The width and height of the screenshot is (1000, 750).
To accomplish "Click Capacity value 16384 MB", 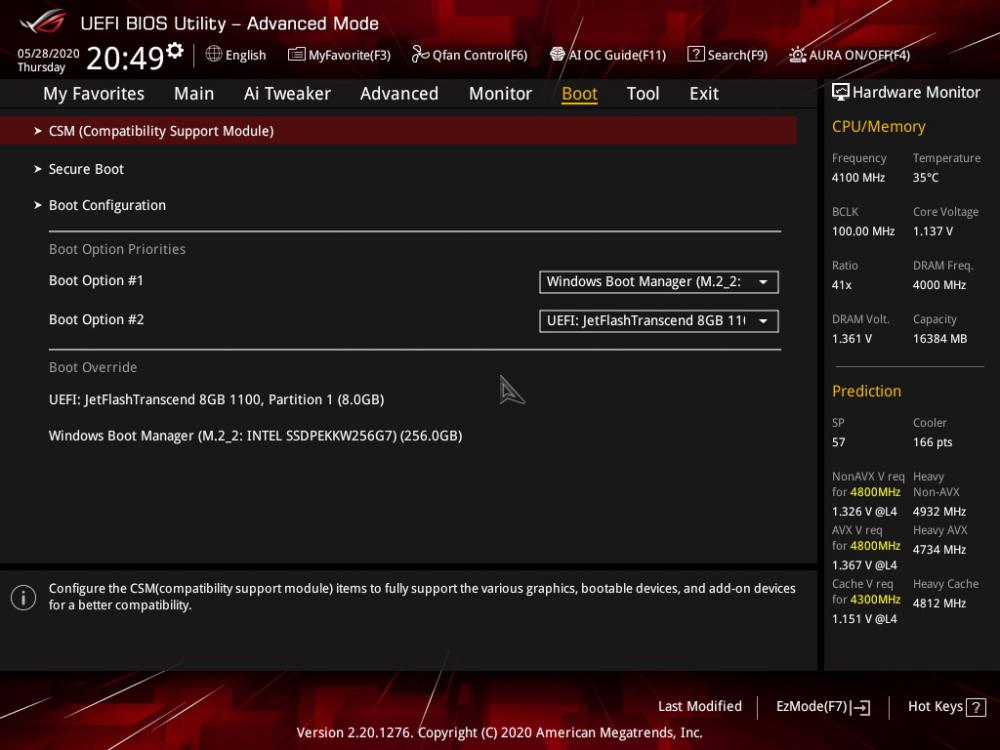I will (x=940, y=339).
